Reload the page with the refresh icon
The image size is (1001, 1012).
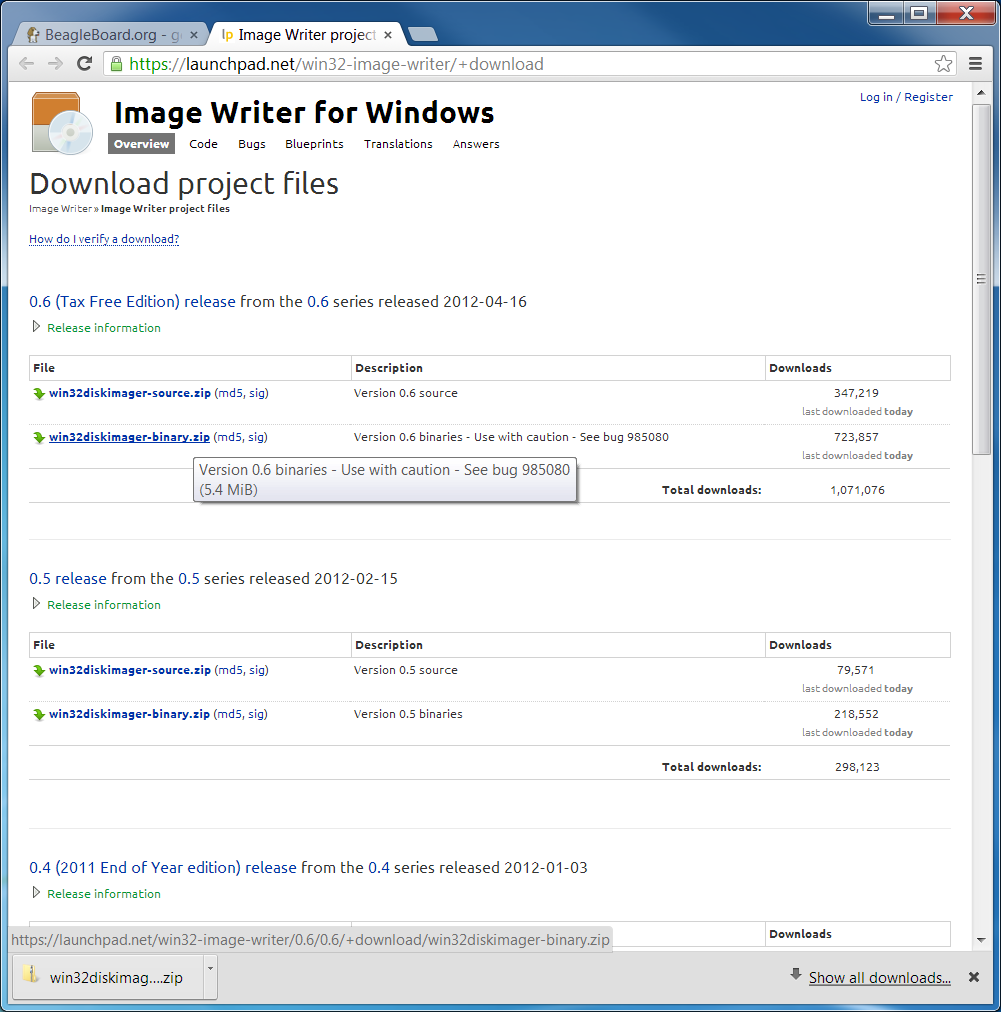(85, 63)
